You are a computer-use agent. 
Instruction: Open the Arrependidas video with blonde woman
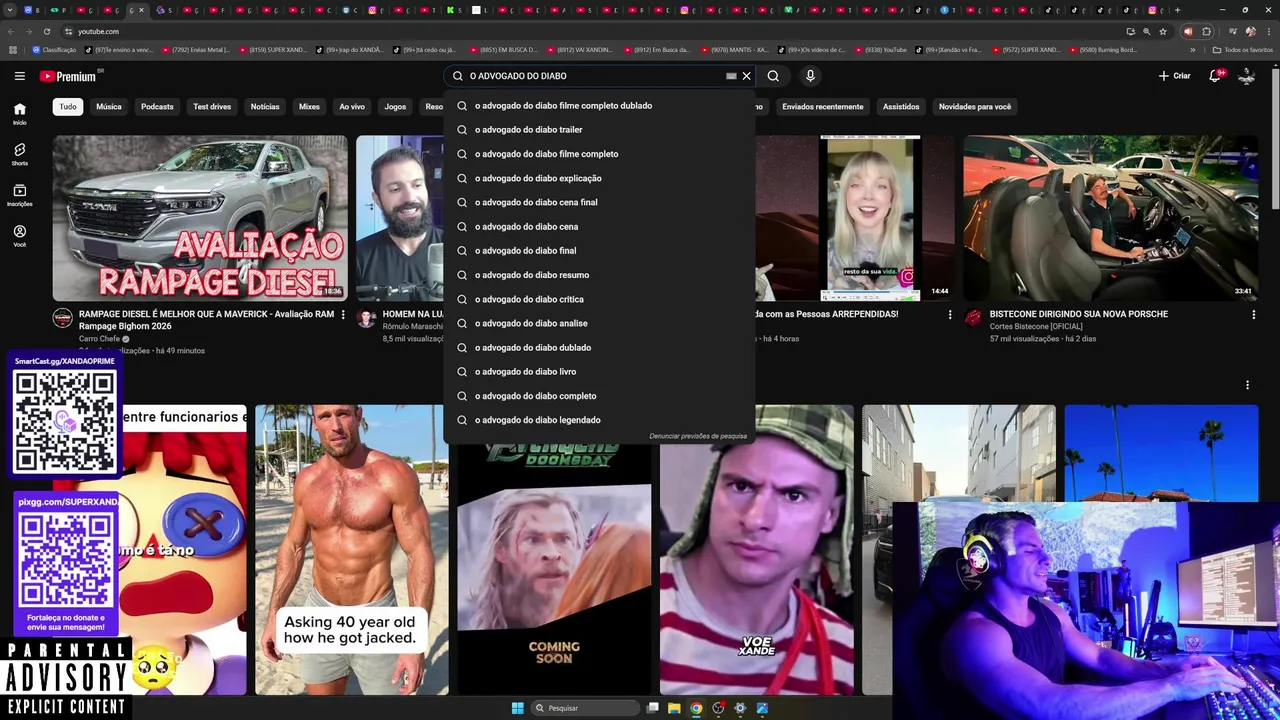tap(856, 218)
